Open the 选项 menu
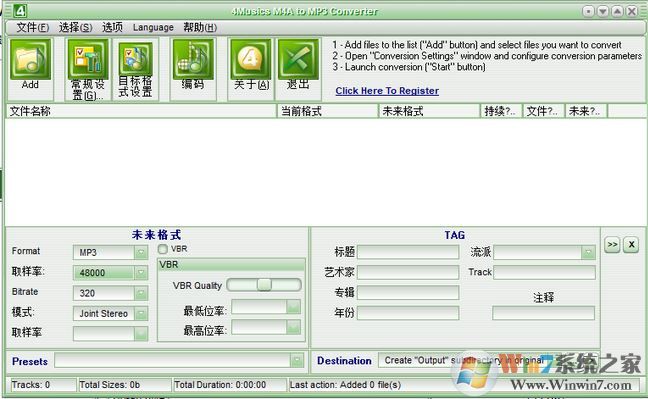Screen dimensions: 648x399 pyautogui.click(x=112, y=27)
